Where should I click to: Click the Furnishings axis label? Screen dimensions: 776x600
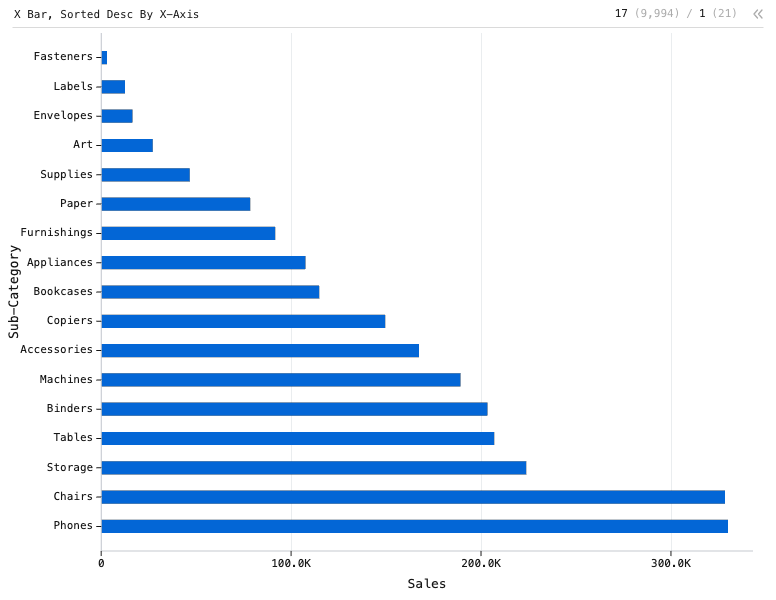(x=56, y=233)
